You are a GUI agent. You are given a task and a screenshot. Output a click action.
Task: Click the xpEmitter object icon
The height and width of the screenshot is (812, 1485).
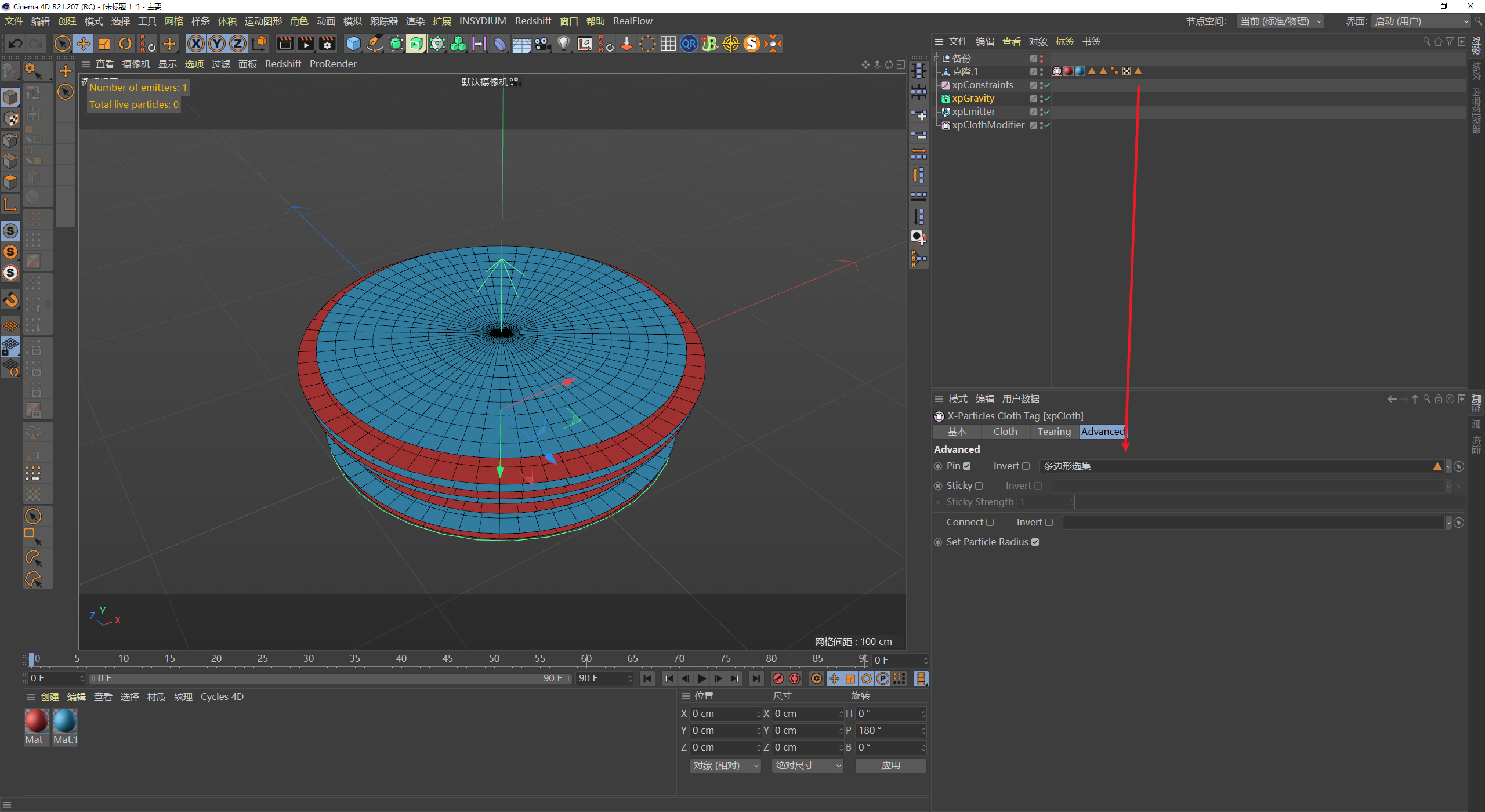[x=946, y=111]
